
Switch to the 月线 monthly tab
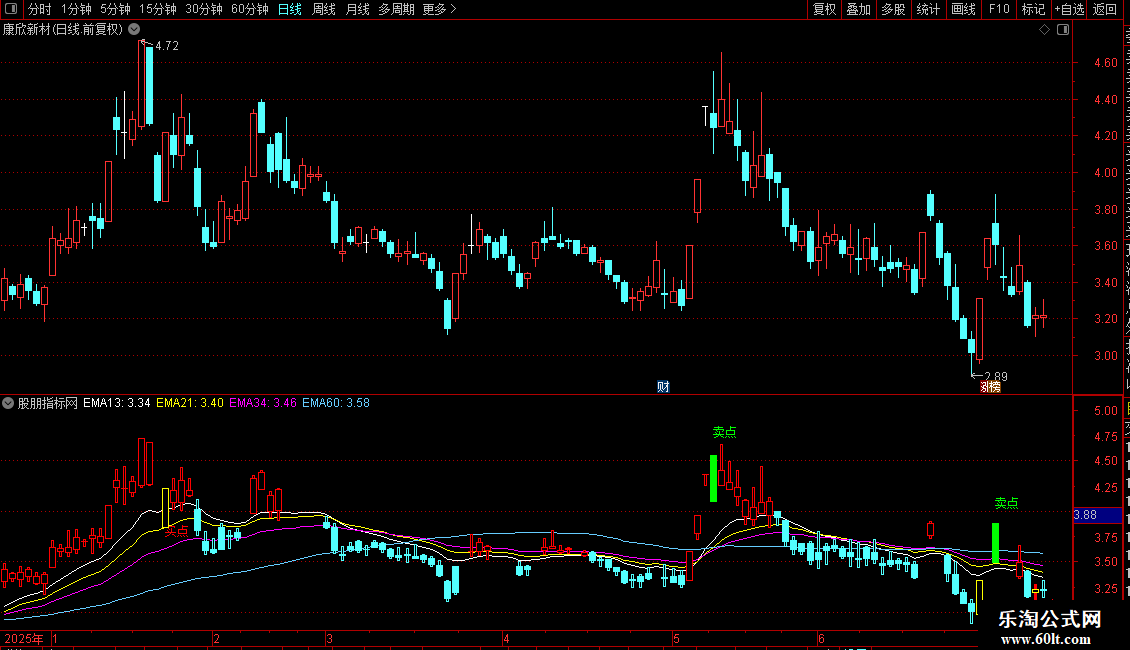(357, 9)
